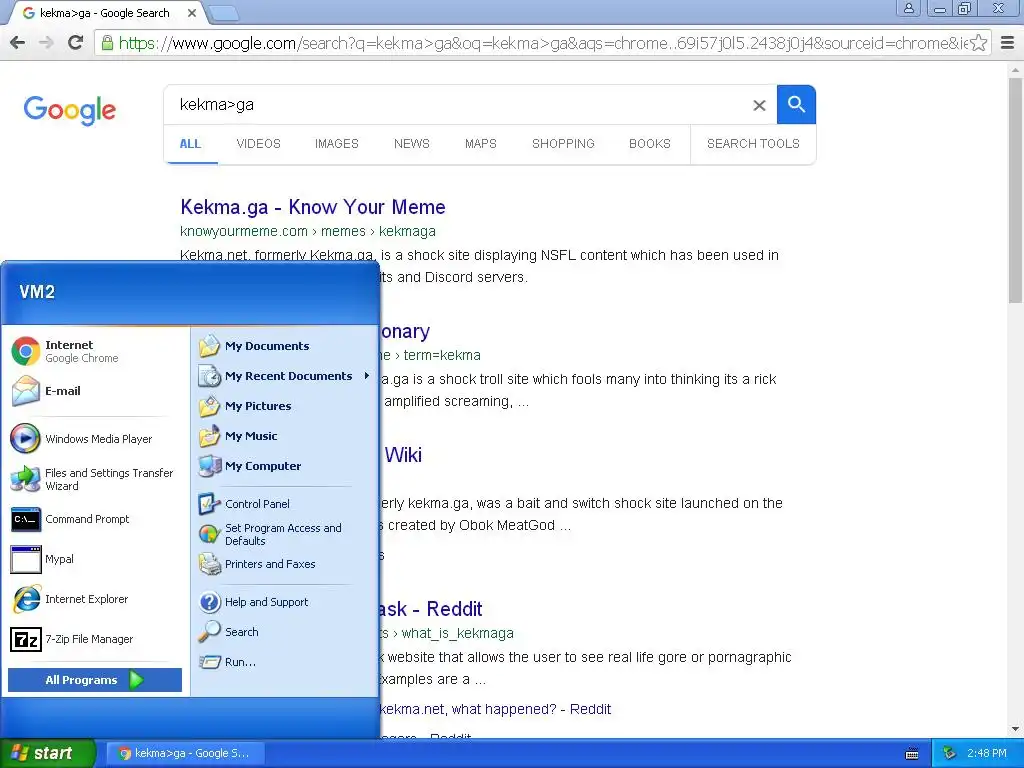Open Search from the Start menu
This screenshot has height=768, width=1024.
tap(284, 632)
